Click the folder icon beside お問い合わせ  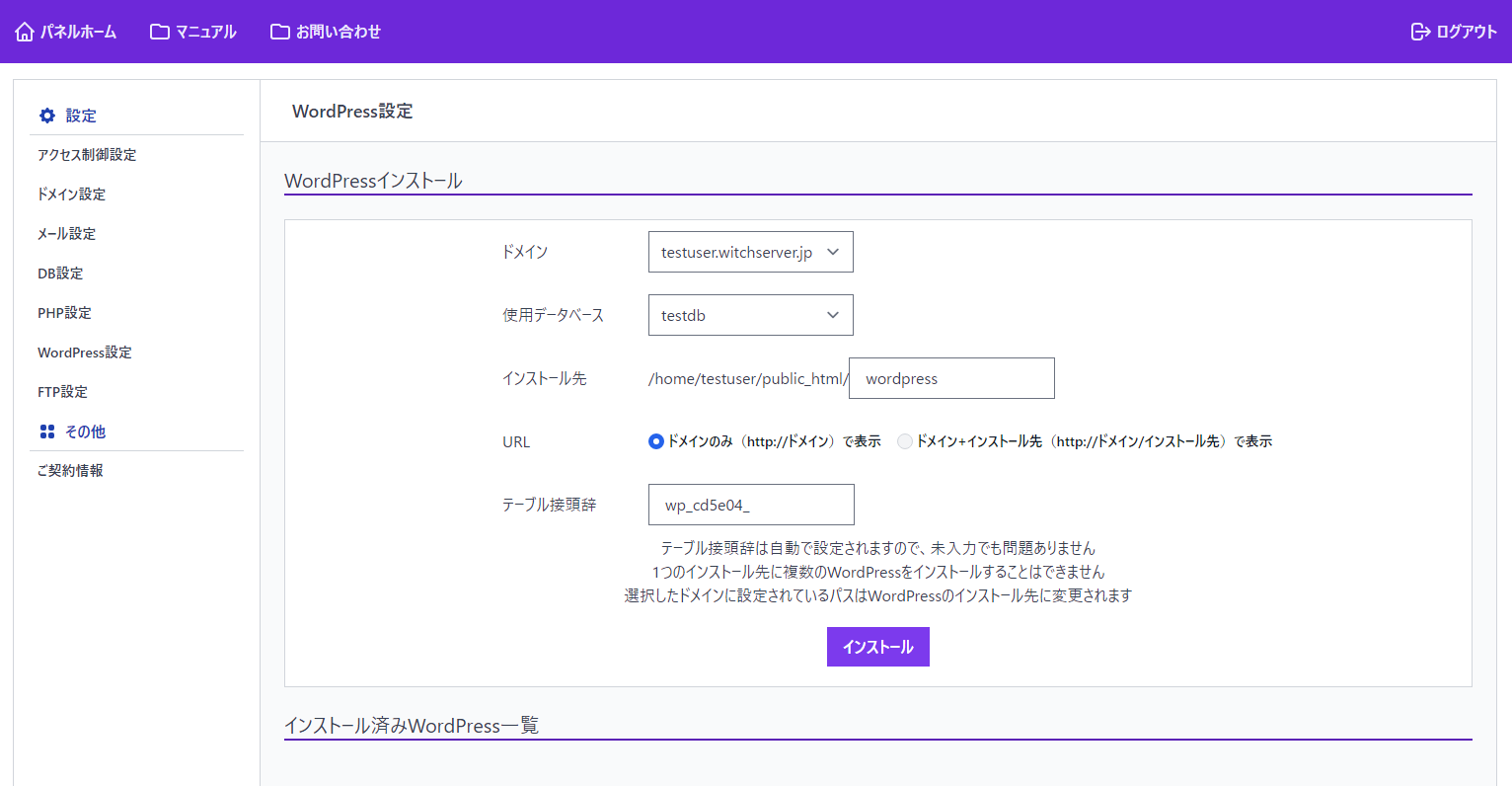(280, 32)
